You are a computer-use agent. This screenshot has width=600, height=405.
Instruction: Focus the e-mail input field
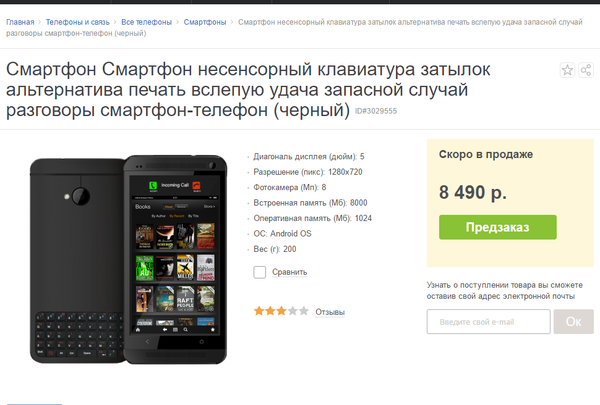coord(489,322)
